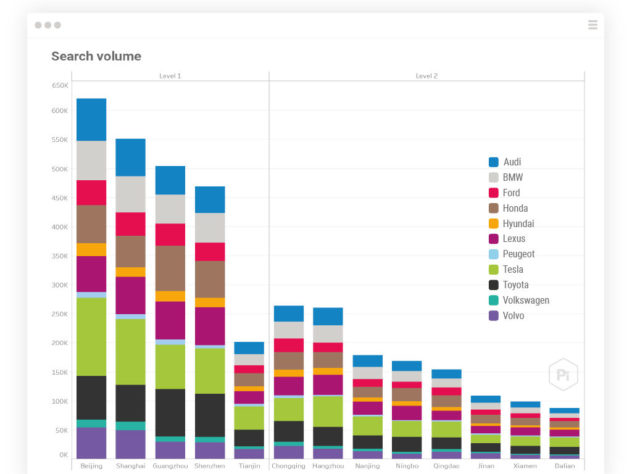Select the Volvo legend label
The width and height of the screenshot is (632, 474).
coord(514,316)
